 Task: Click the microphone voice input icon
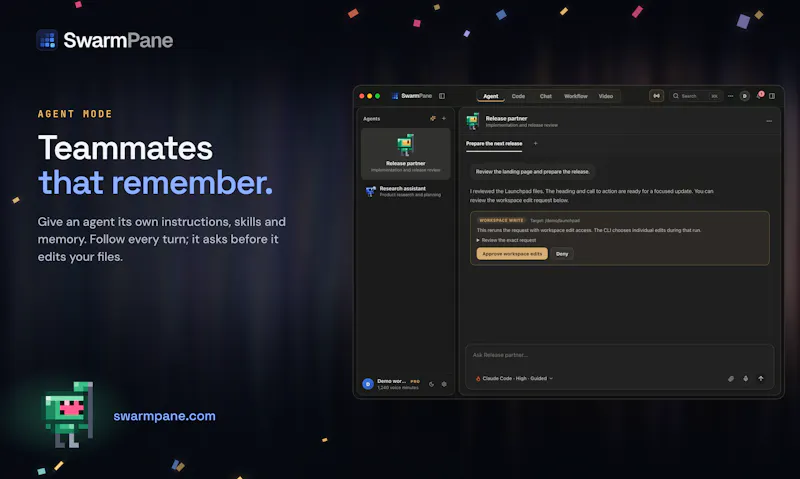pyautogui.click(x=745, y=379)
